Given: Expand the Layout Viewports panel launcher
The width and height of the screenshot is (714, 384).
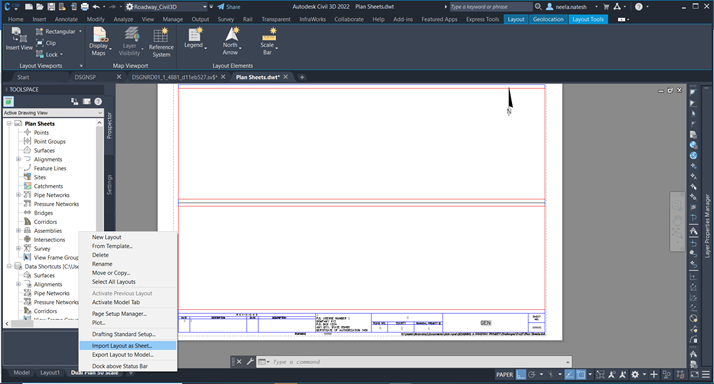Looking at the screenshot, I should pyautogui.click(x=81, y=66).
